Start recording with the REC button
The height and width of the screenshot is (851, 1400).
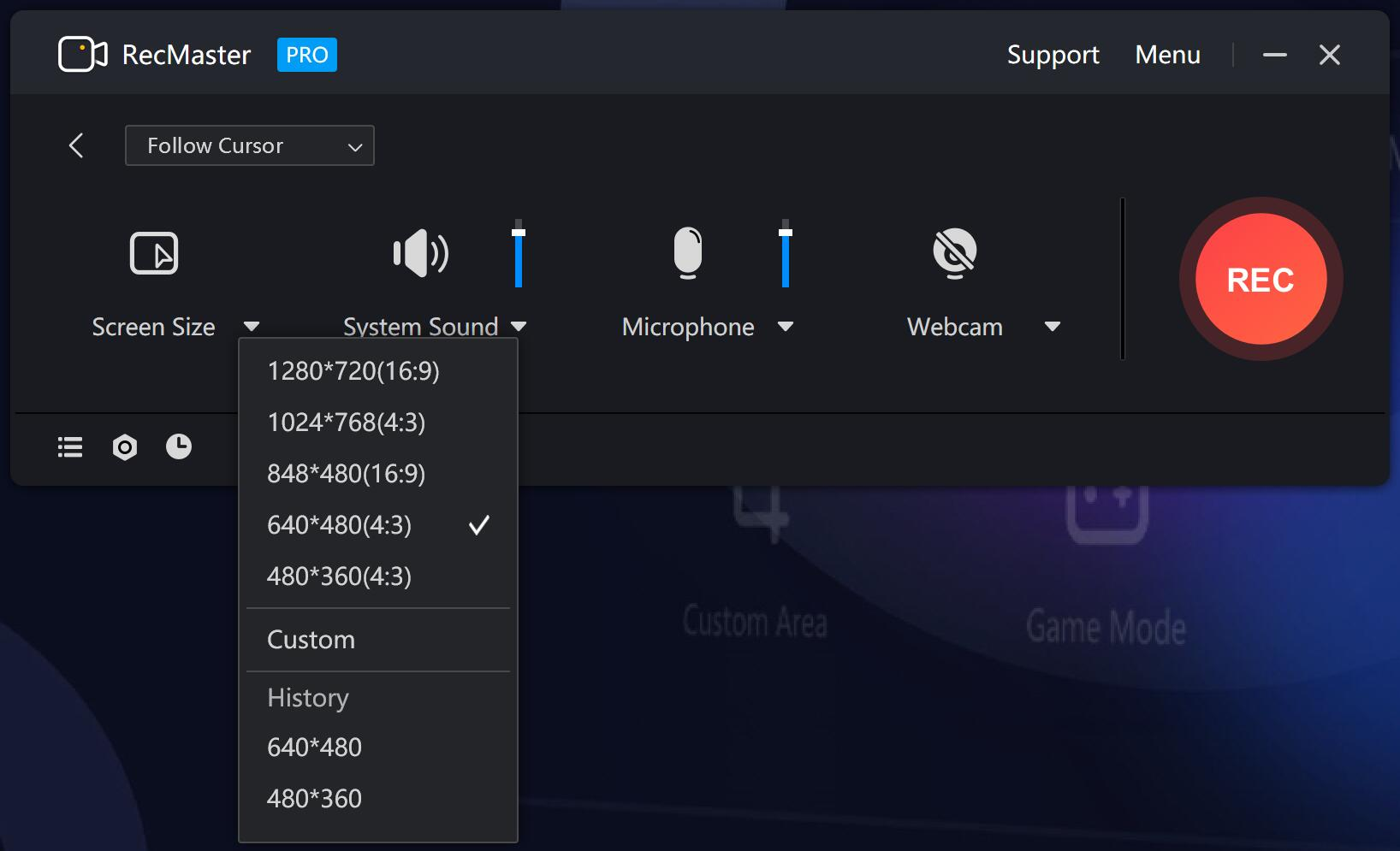pyautogui.click(x=1261, y=280)
